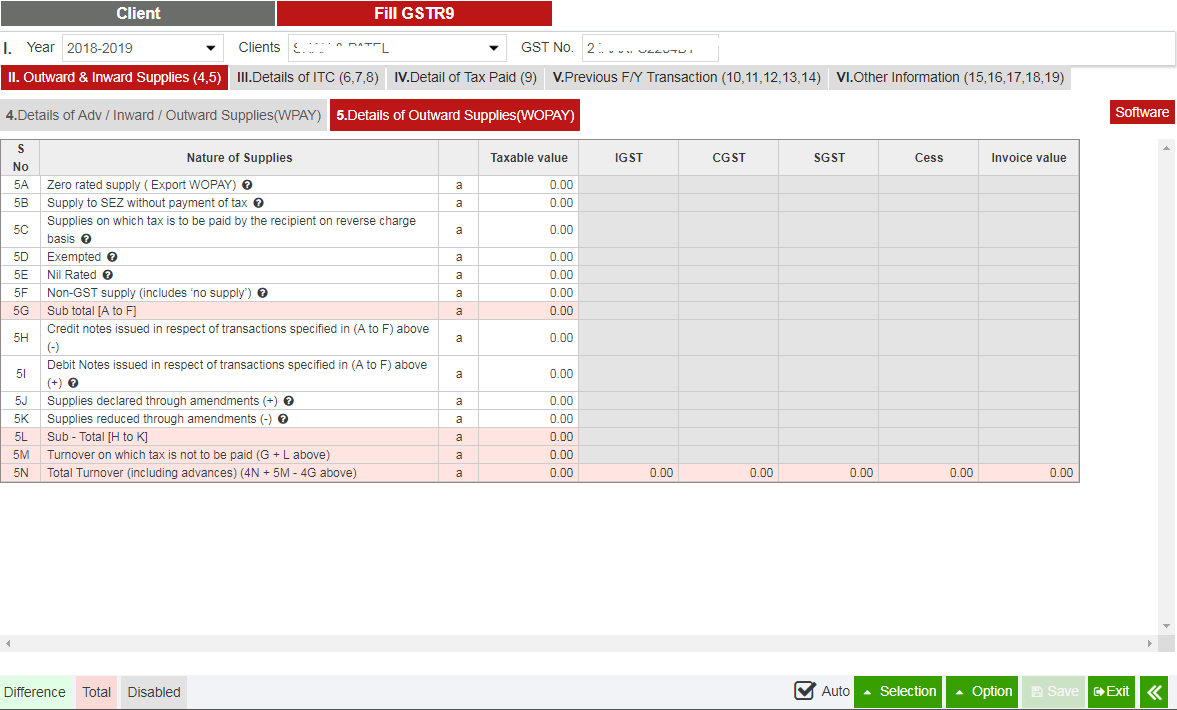Click the double-chevron collapse icon at bottom right

pyautogui.click(x=1155, y=692)
